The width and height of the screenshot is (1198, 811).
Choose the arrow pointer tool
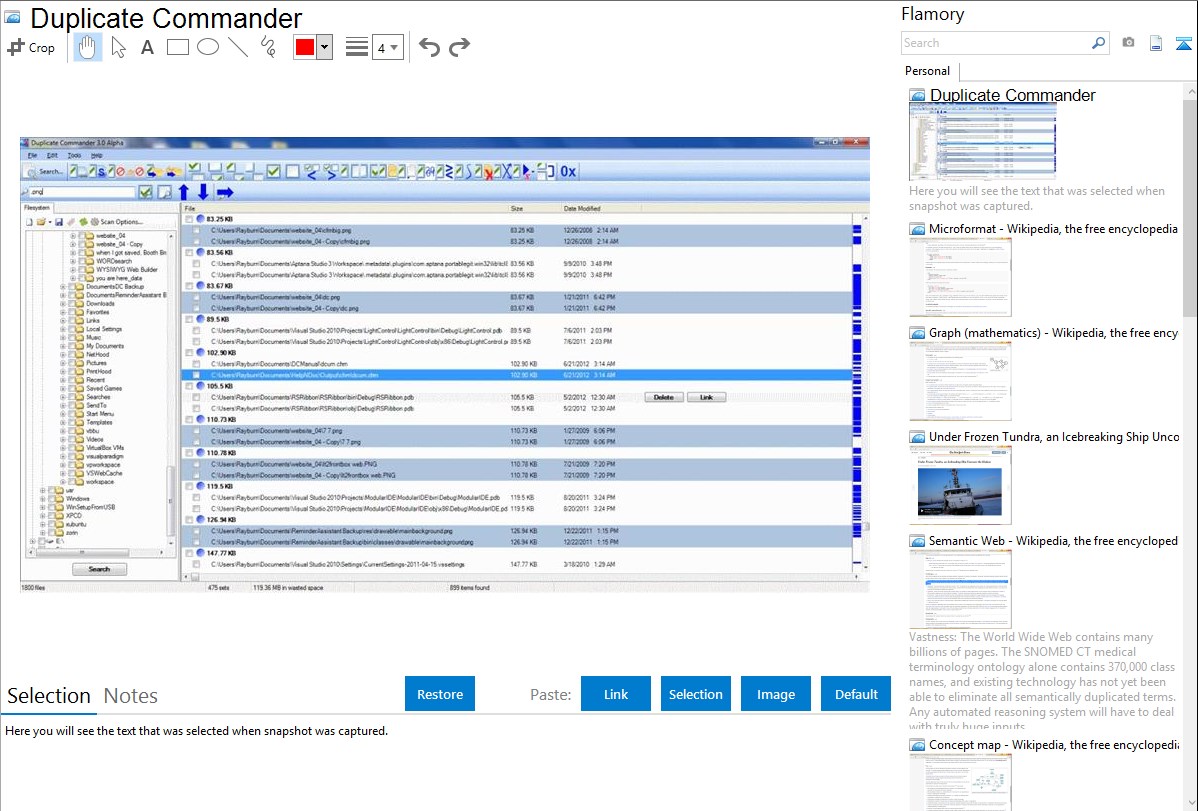(118, 47)
